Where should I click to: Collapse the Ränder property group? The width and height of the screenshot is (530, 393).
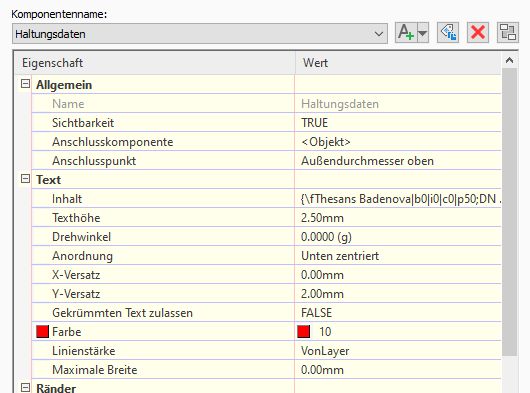click(x=25, y=387)
